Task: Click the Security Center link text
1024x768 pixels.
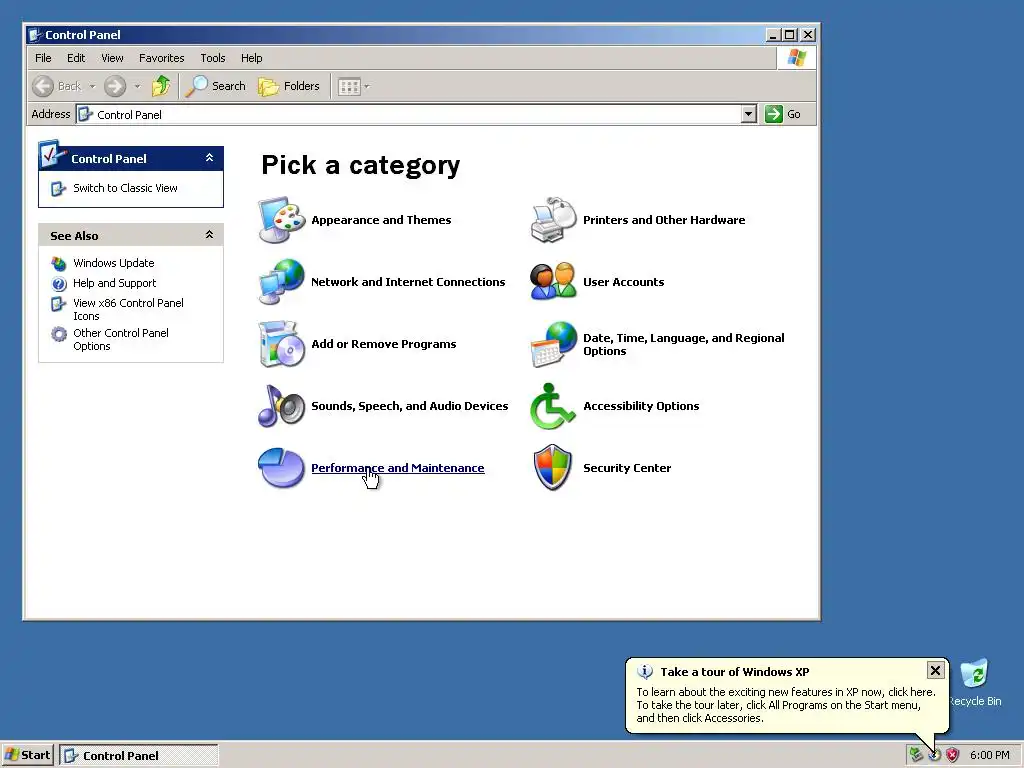Action: (627, 468)
